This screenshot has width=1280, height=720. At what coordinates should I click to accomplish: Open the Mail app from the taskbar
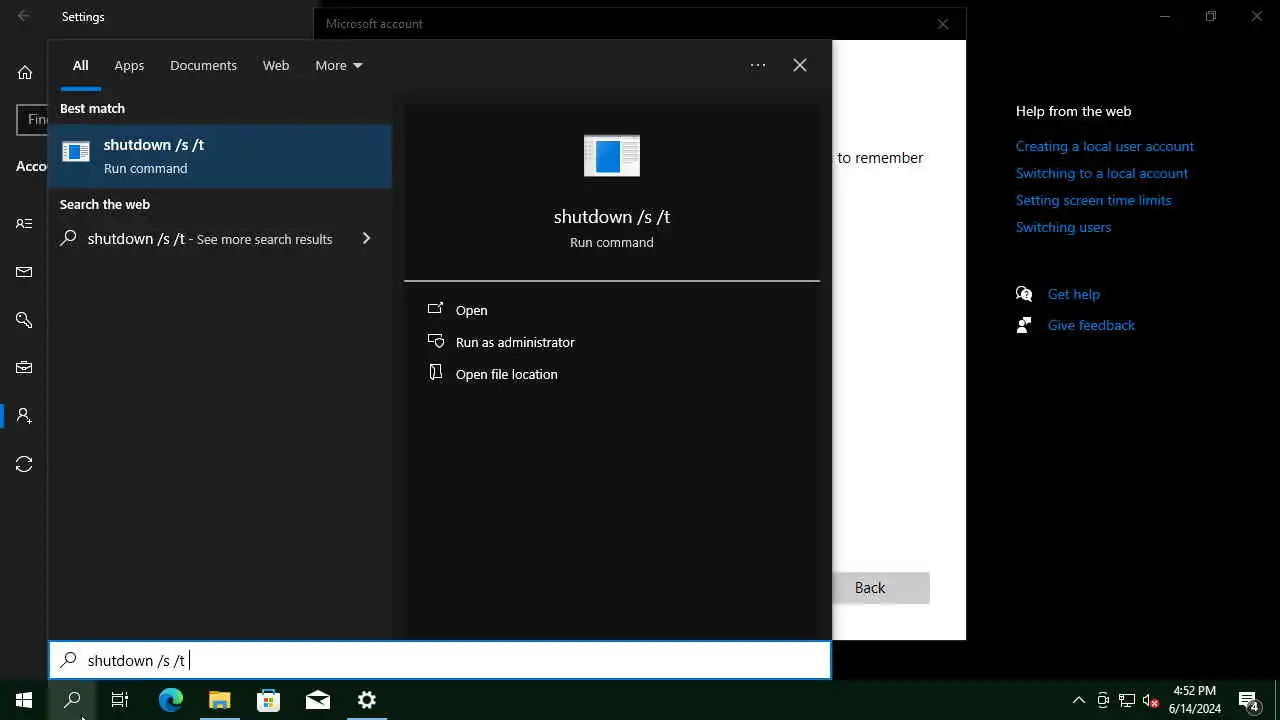point(318,700)
